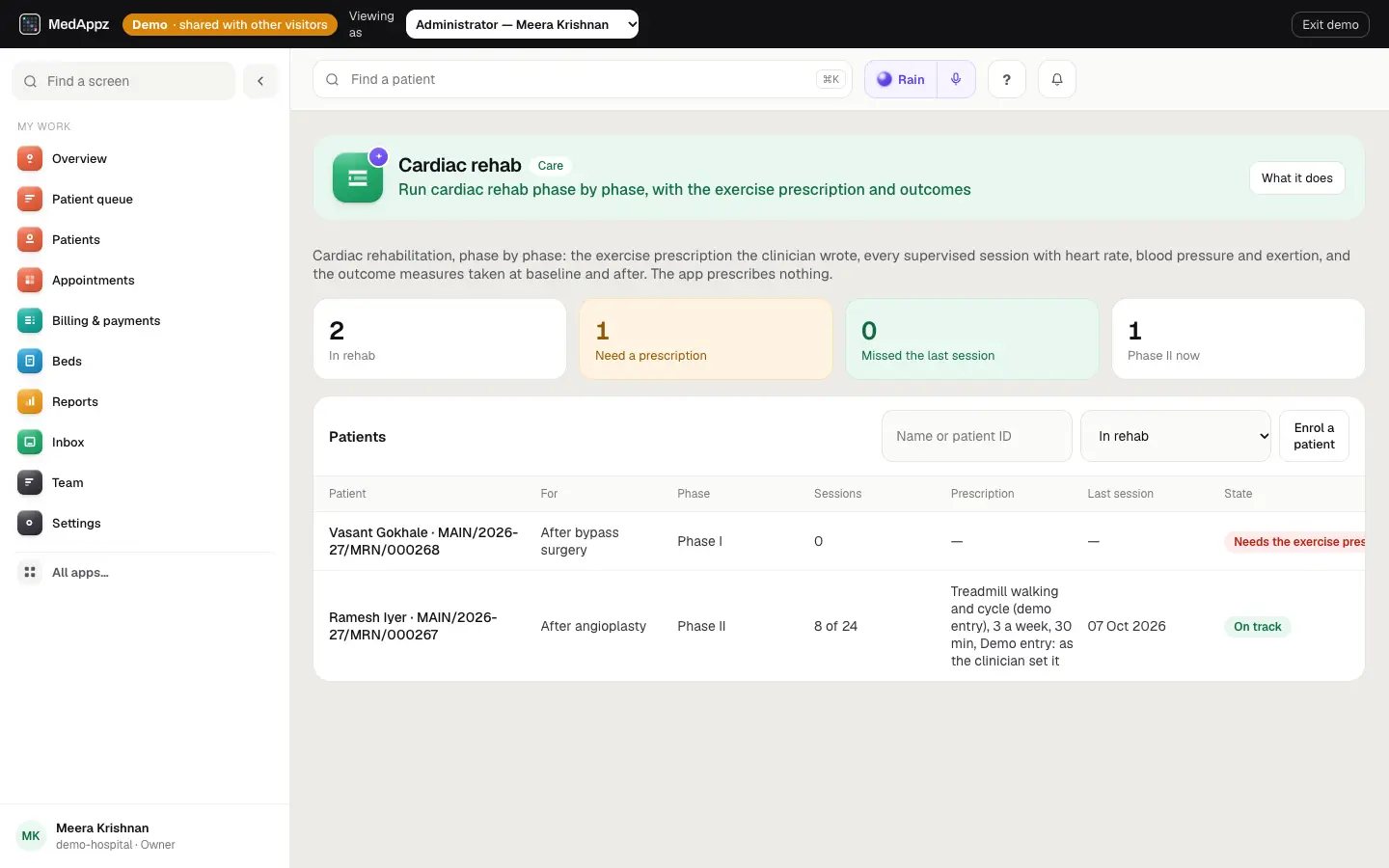Select the Phase II now card

[1239, 339]
